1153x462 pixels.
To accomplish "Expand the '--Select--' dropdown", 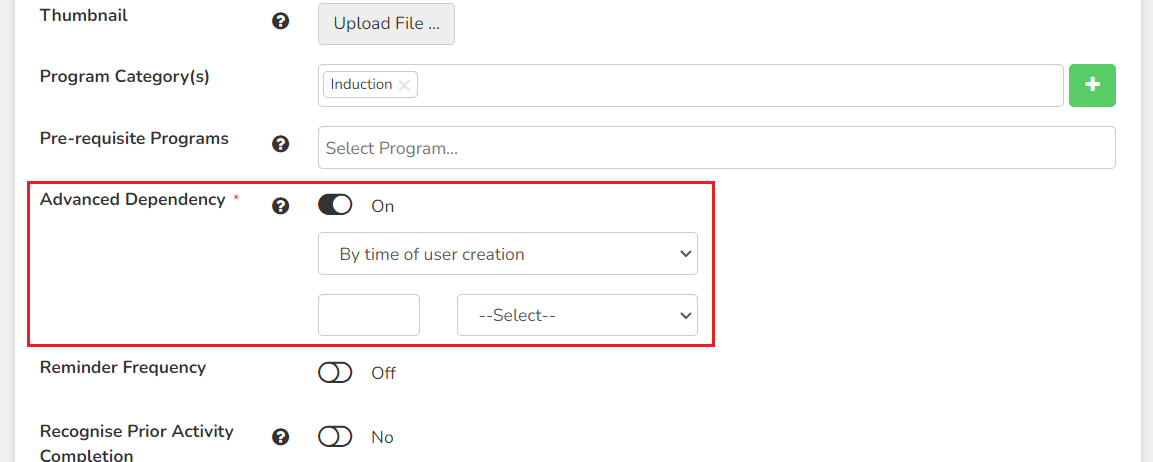I will coord(577,315).
